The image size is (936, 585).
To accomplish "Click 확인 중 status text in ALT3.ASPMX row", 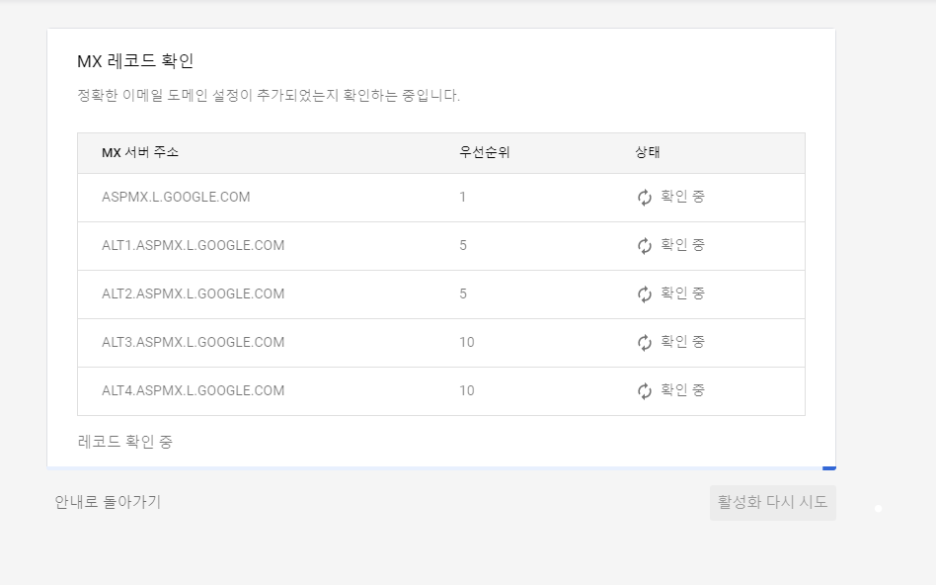I will [x=682, y=341].
